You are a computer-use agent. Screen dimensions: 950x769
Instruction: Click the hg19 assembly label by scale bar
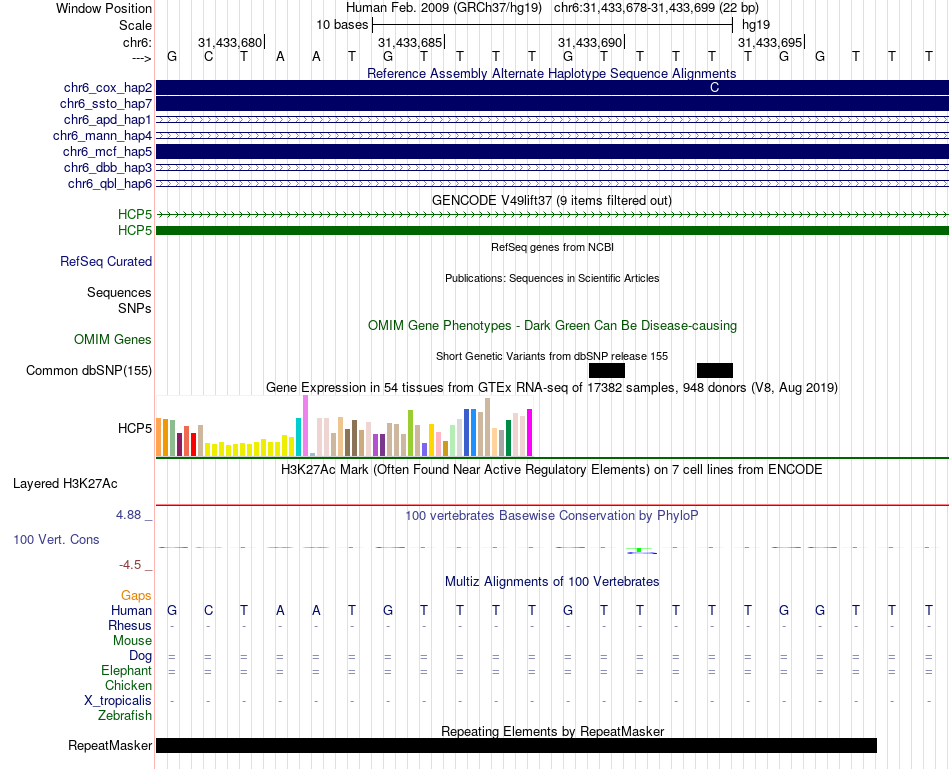[756, 25]
